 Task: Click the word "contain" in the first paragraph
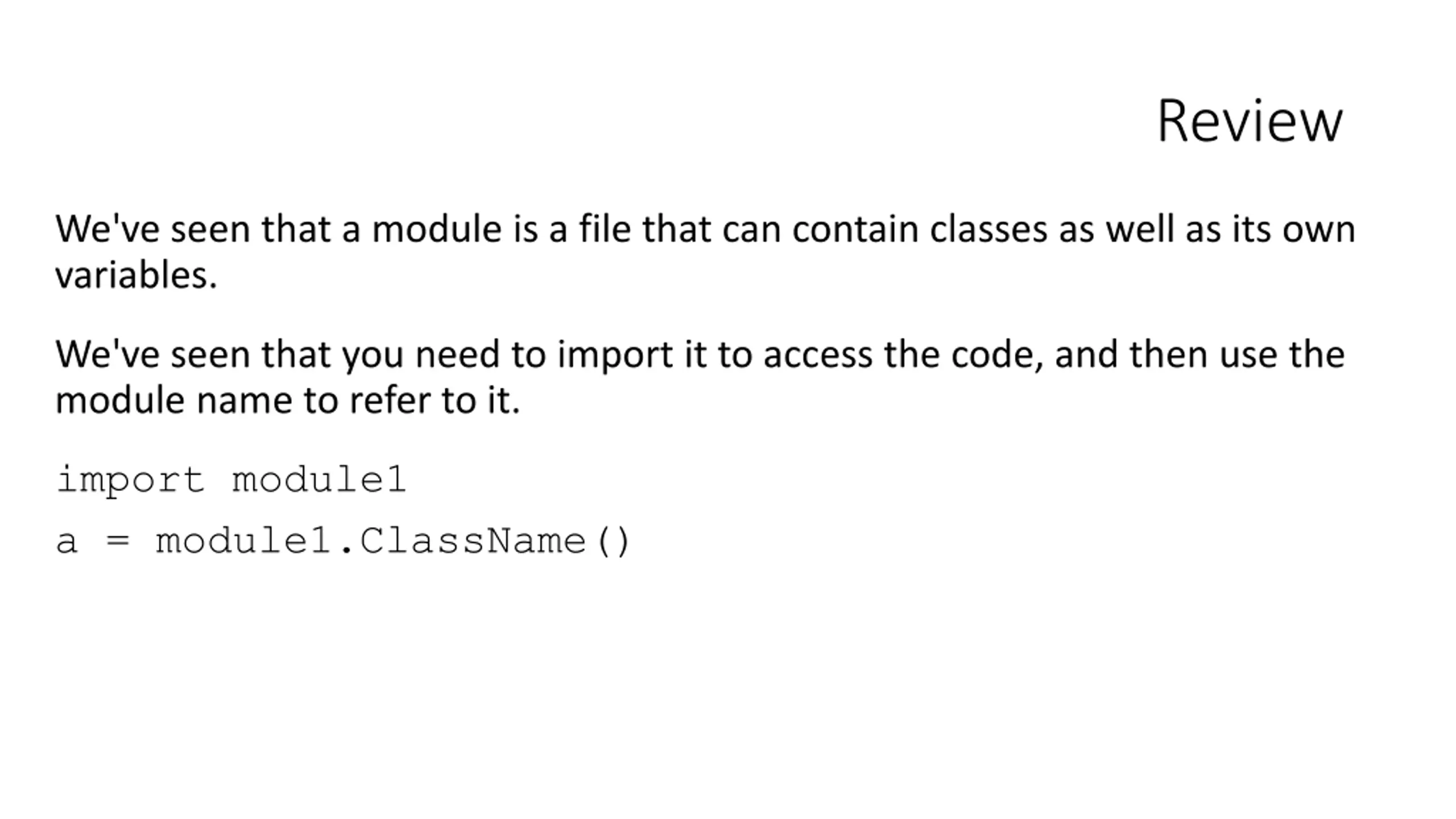(855, 229)
